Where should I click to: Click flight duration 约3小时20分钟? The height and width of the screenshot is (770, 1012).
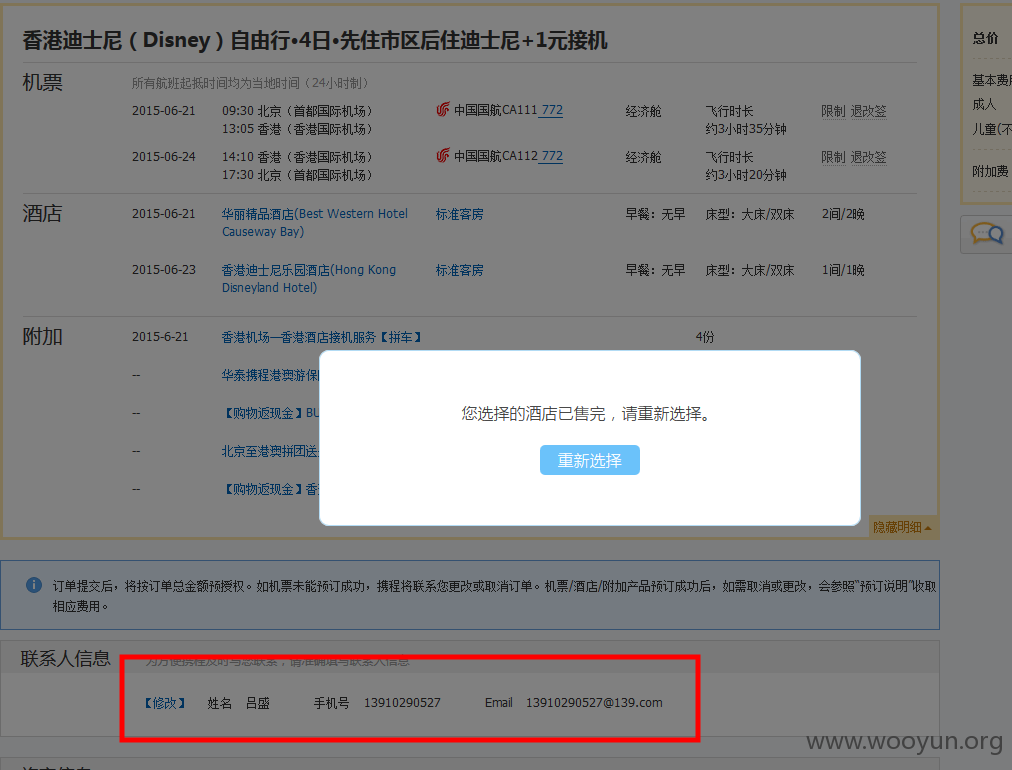pos(745,175)
